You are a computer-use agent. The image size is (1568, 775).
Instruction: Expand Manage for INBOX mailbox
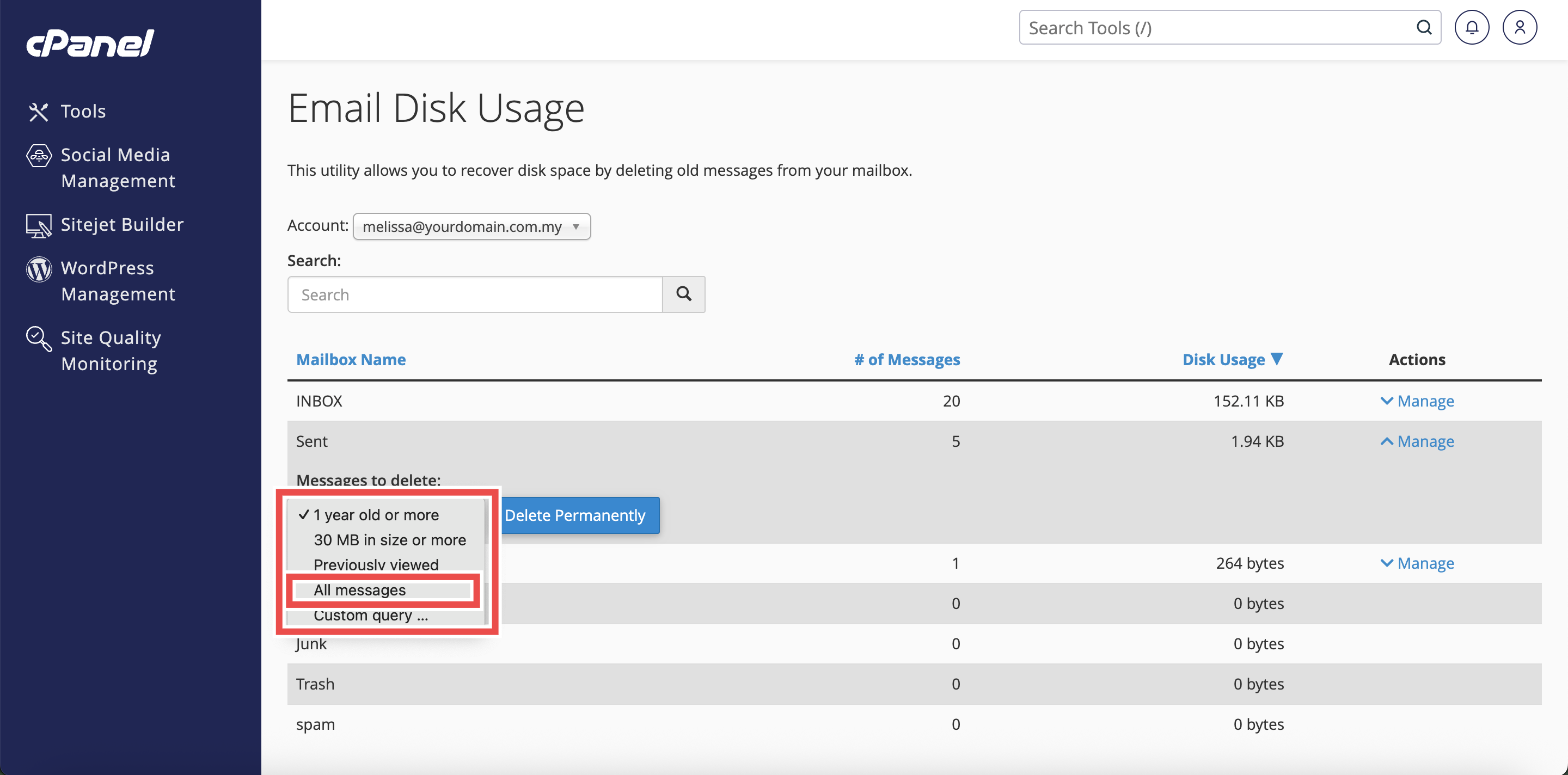(1417, 401)
